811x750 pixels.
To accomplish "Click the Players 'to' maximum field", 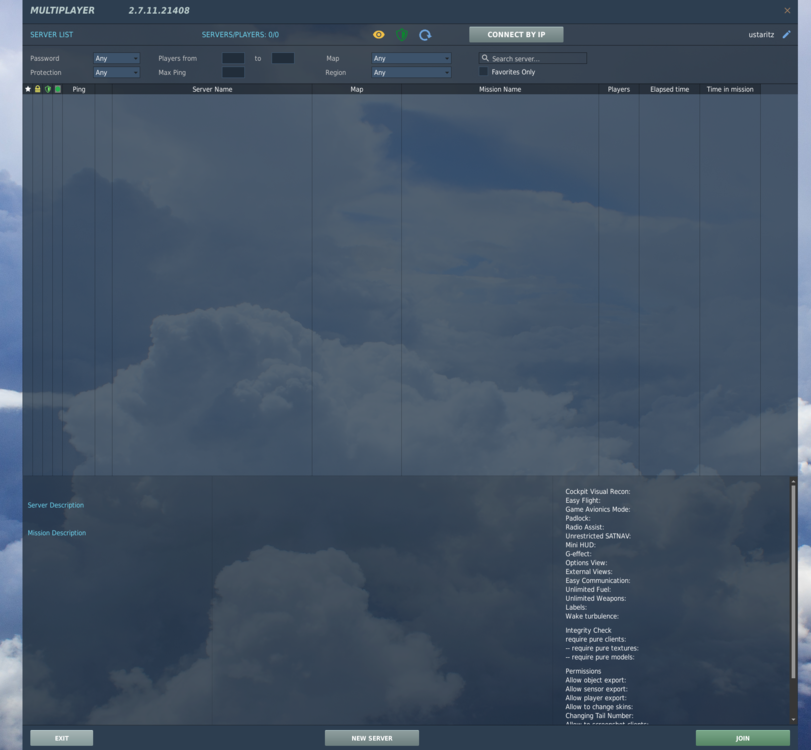I will coord(283,58).
